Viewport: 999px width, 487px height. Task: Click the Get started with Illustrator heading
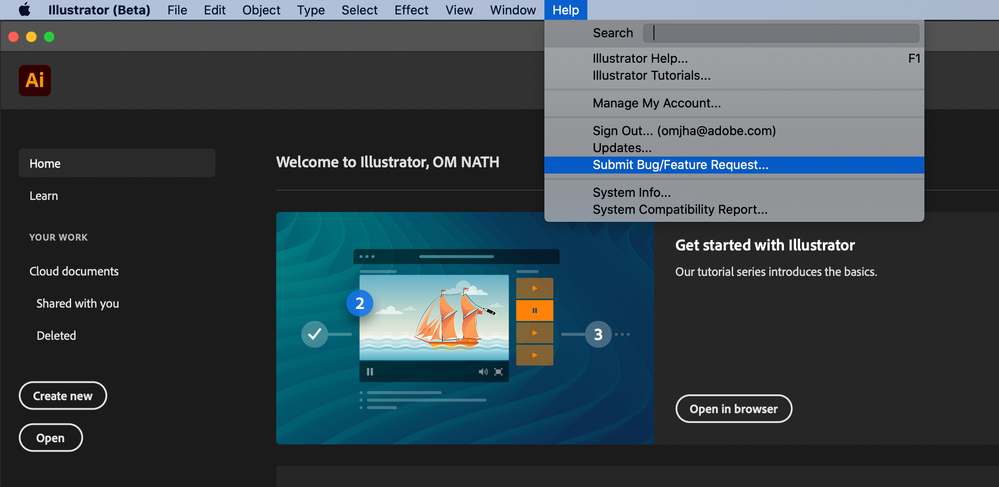765,245
